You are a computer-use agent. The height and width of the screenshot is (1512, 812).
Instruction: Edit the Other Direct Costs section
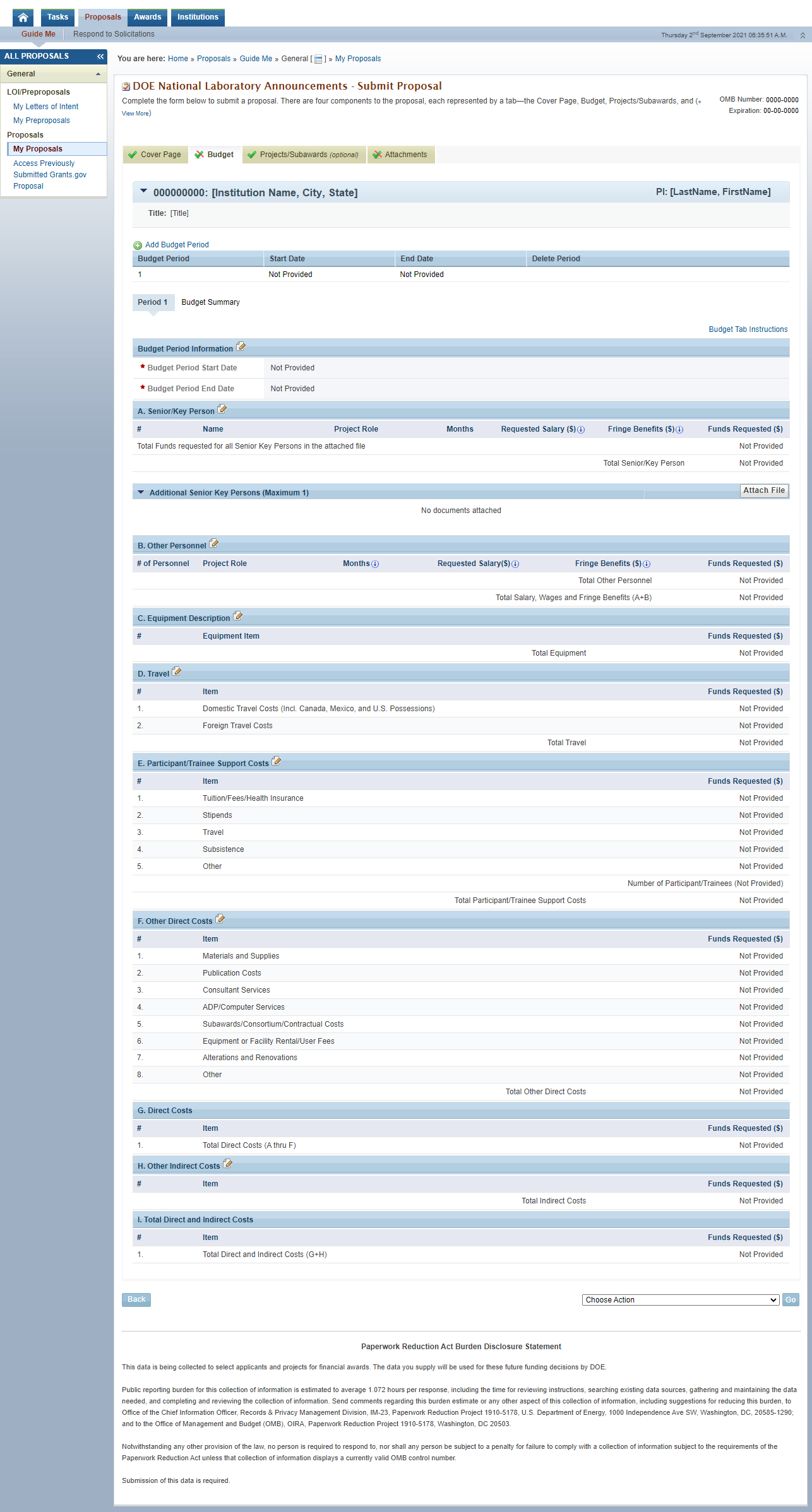pos(220,919)
